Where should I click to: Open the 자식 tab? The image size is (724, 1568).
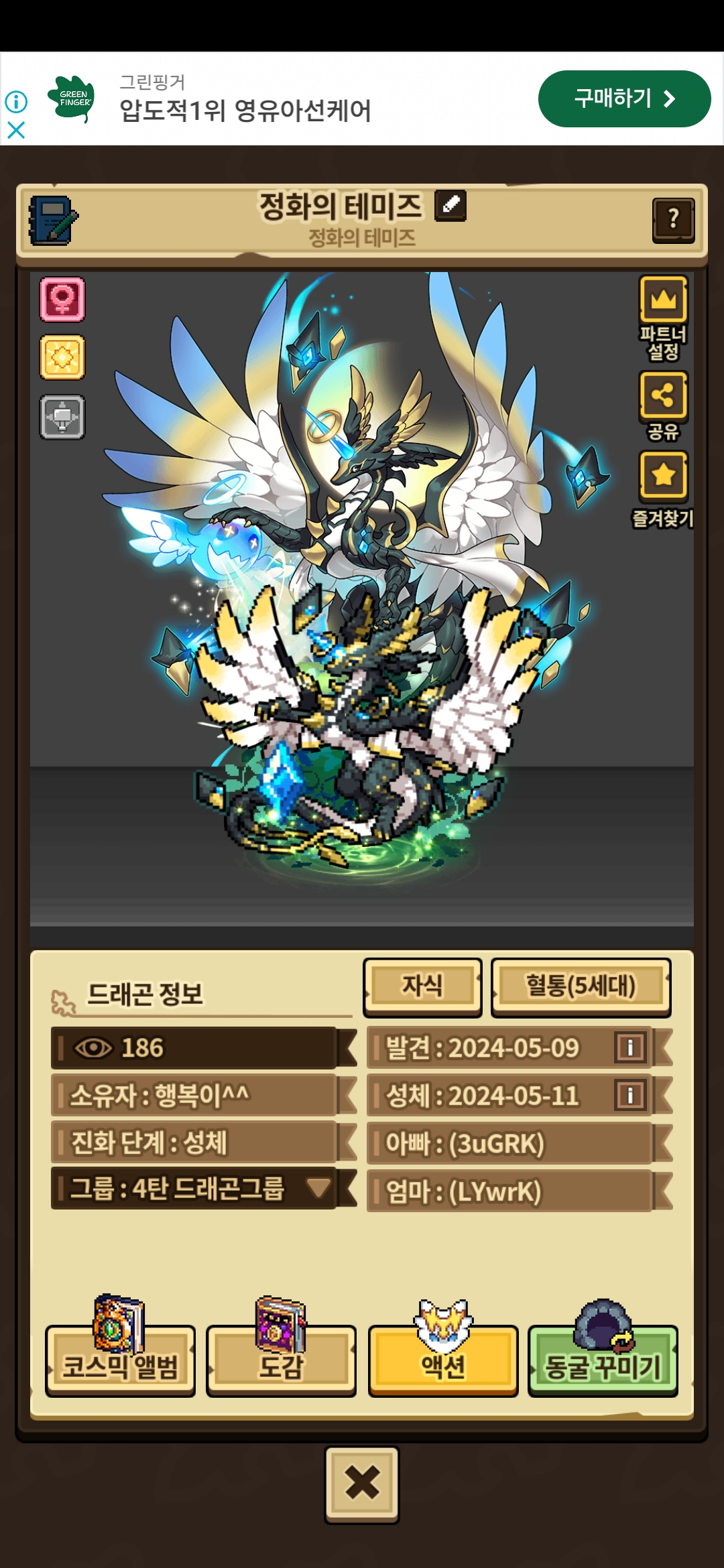pyautogui.click(x=422, y=986)
